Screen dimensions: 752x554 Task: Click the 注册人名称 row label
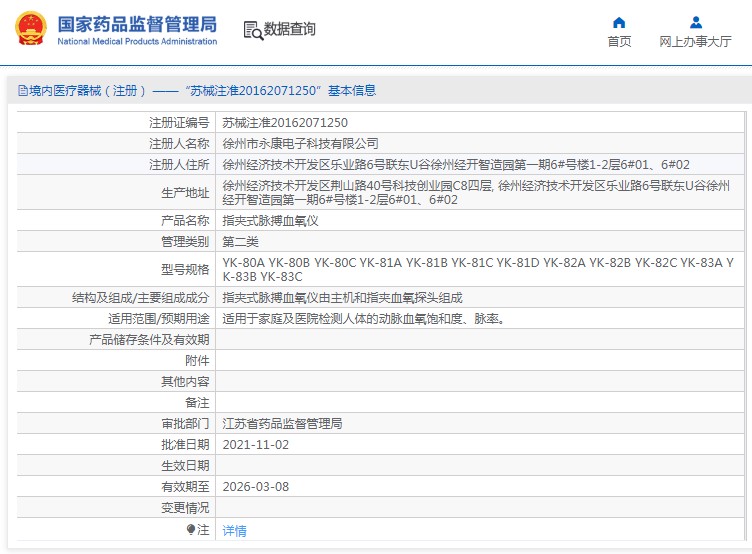[179, 143]
